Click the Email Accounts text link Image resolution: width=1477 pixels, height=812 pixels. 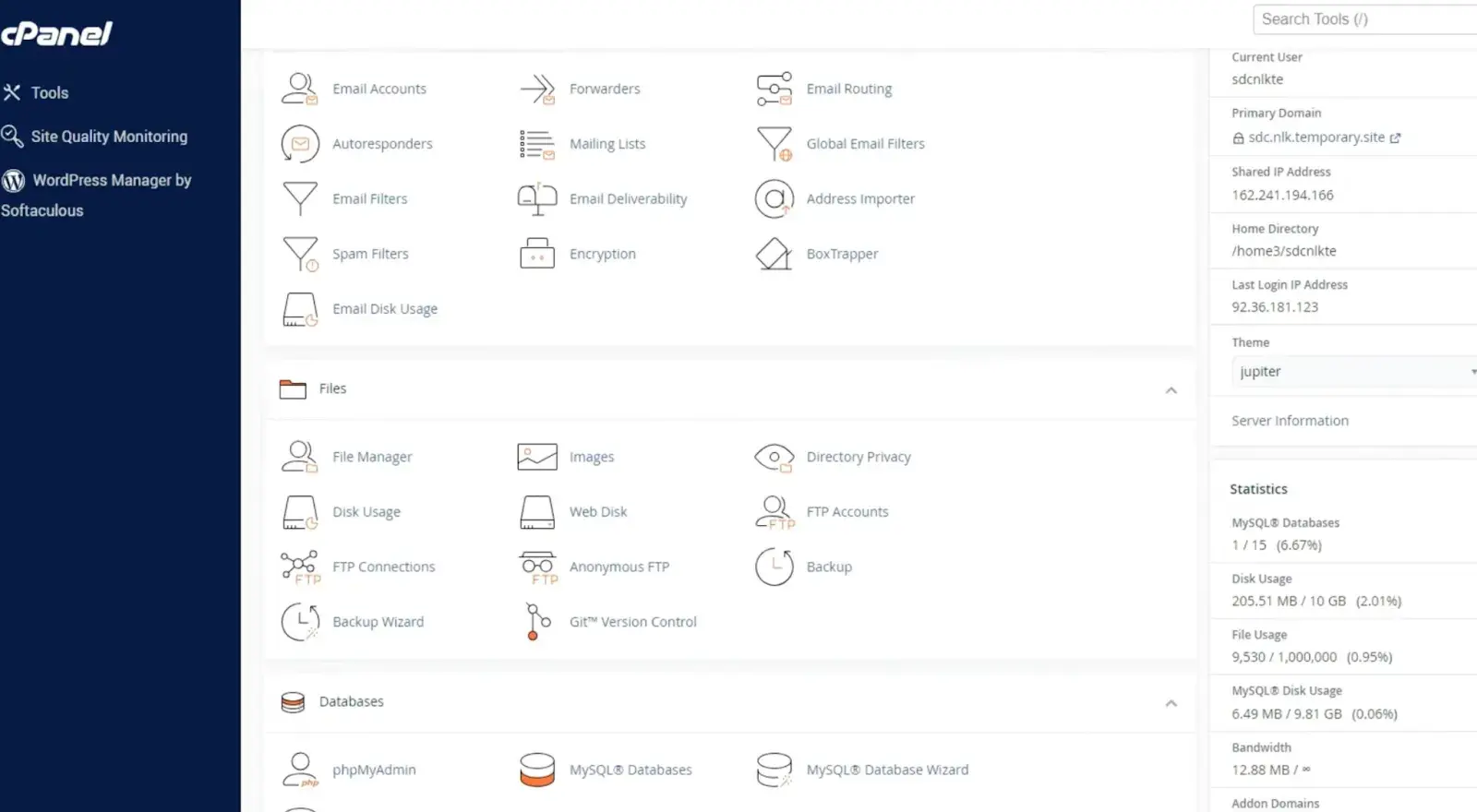(x=379, y=89)
